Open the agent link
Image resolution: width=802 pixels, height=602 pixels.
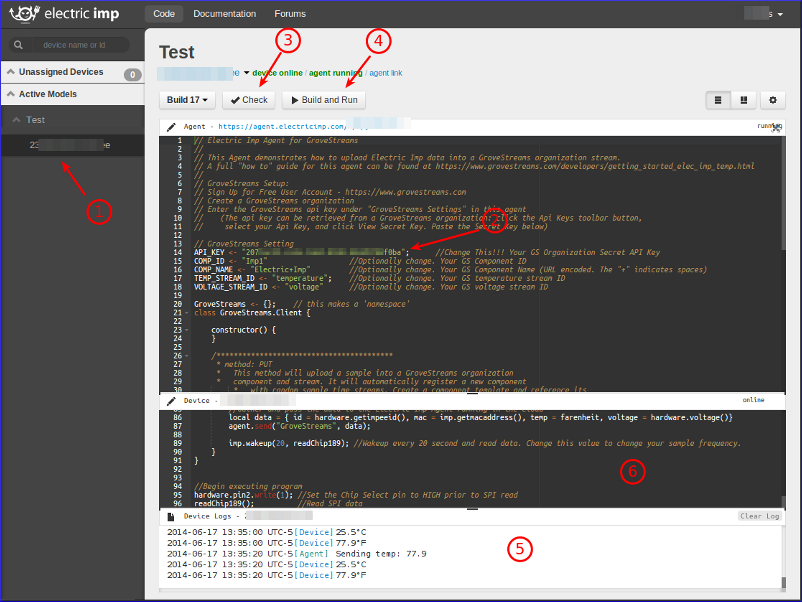386,73
